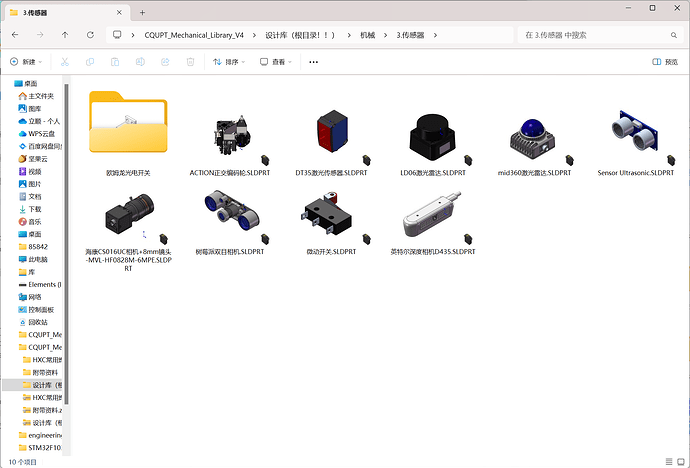
Task: Click the Share toolbar icon
Action: click(x=165, y=62)
